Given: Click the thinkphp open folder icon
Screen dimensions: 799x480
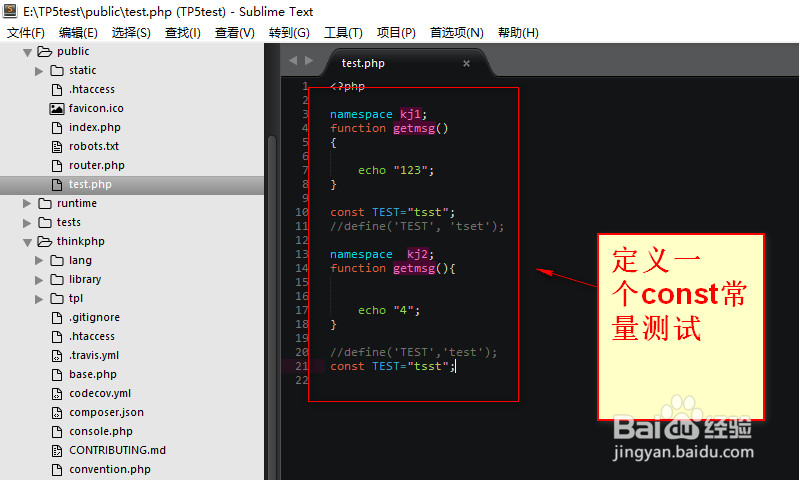Looking at the screenshot, I should point(45,242).
